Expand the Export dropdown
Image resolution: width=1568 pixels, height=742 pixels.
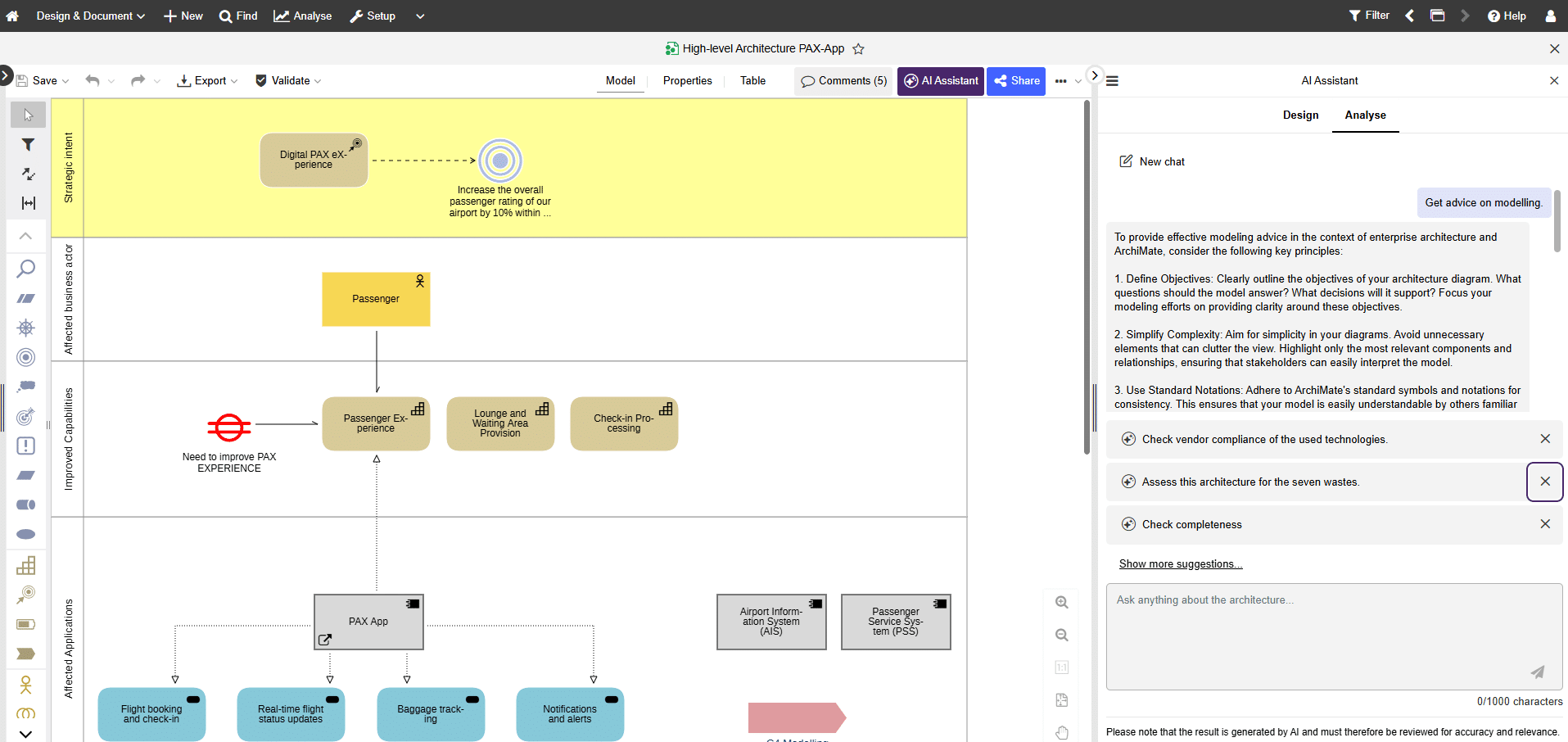point(235,80)
